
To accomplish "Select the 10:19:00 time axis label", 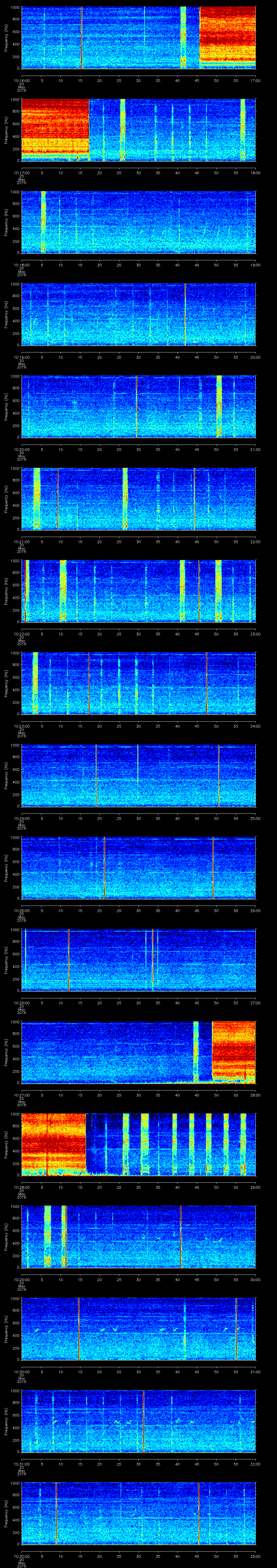I will (x=21, y=357).
